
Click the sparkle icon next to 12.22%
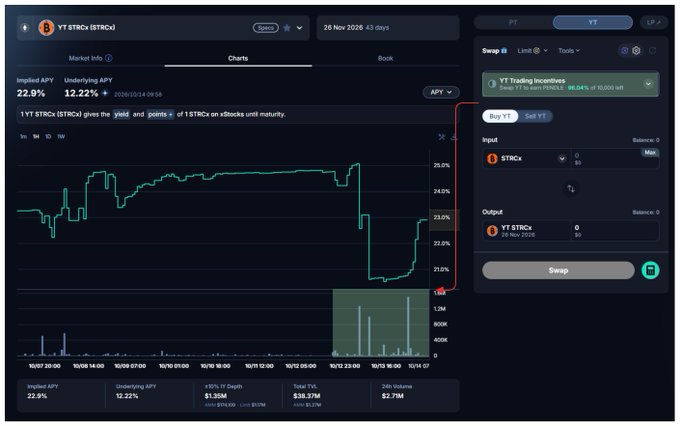click(x=105, y=93)
